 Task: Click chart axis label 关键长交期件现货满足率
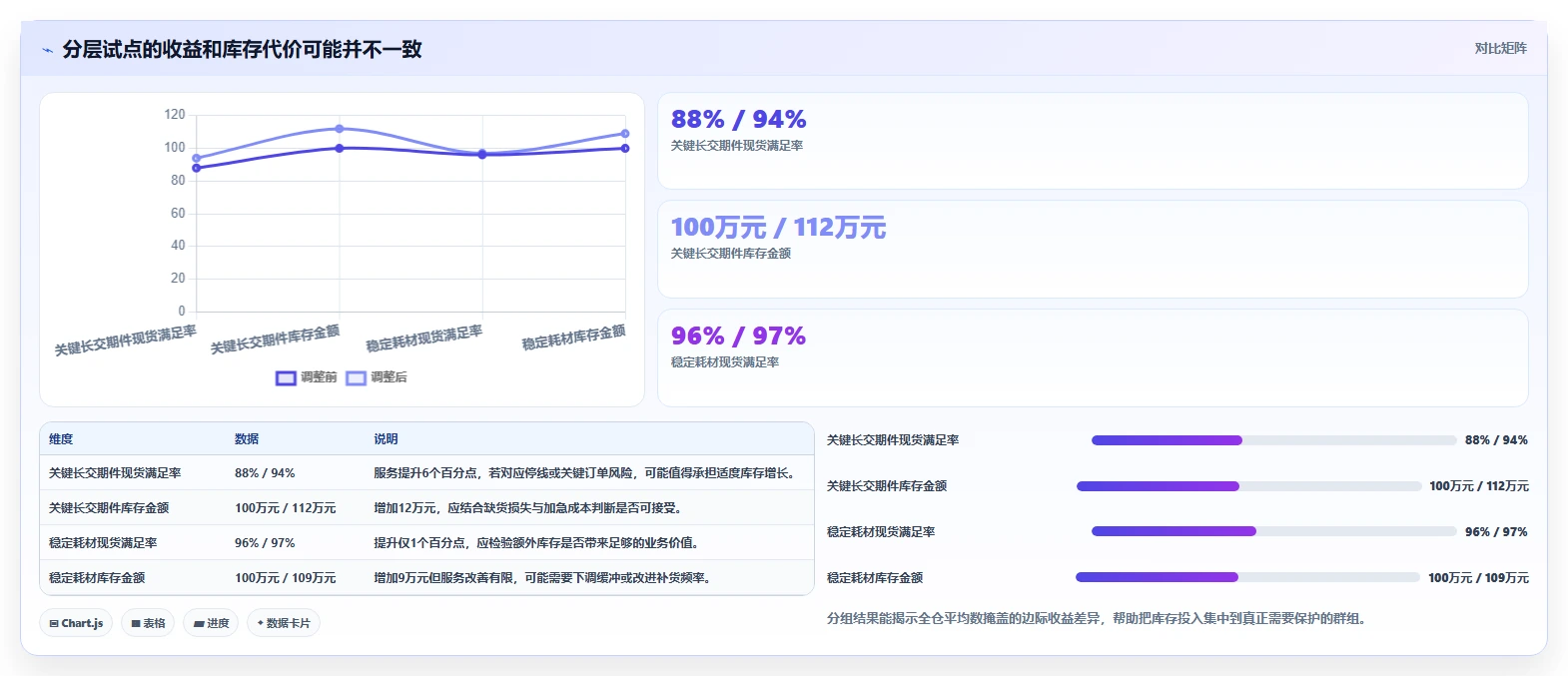pyautogui.click(x=126, y=340)
